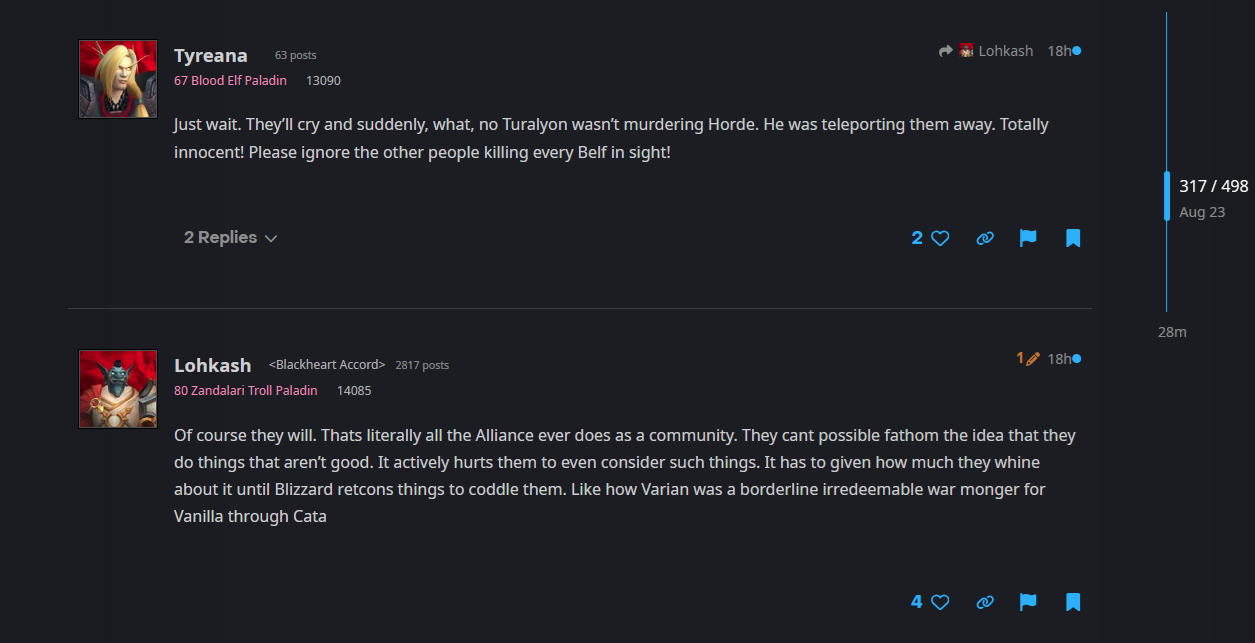View 67 Blood Elf Paladin character profile

(230, 80)
